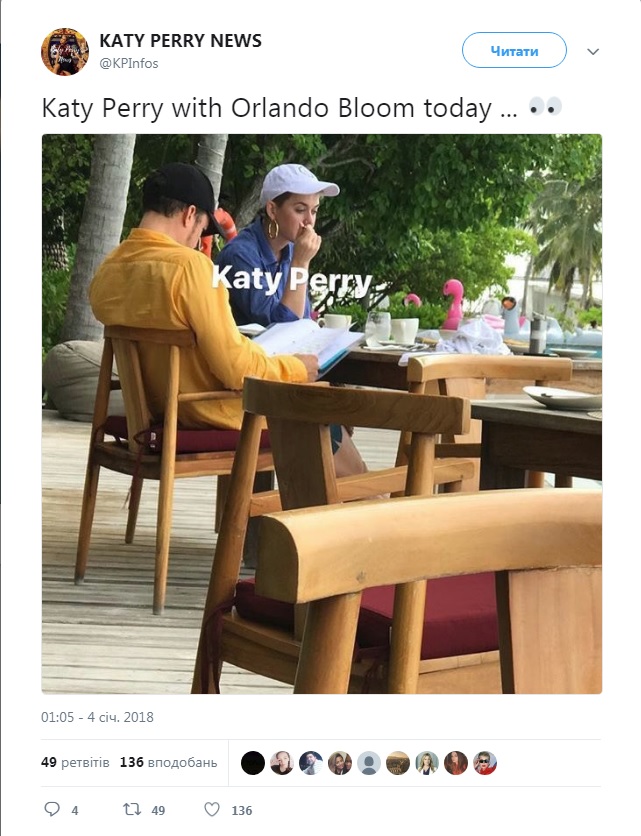641x836 pixels.
Task: Click the reply speech bubble icon
Action: 52,809
